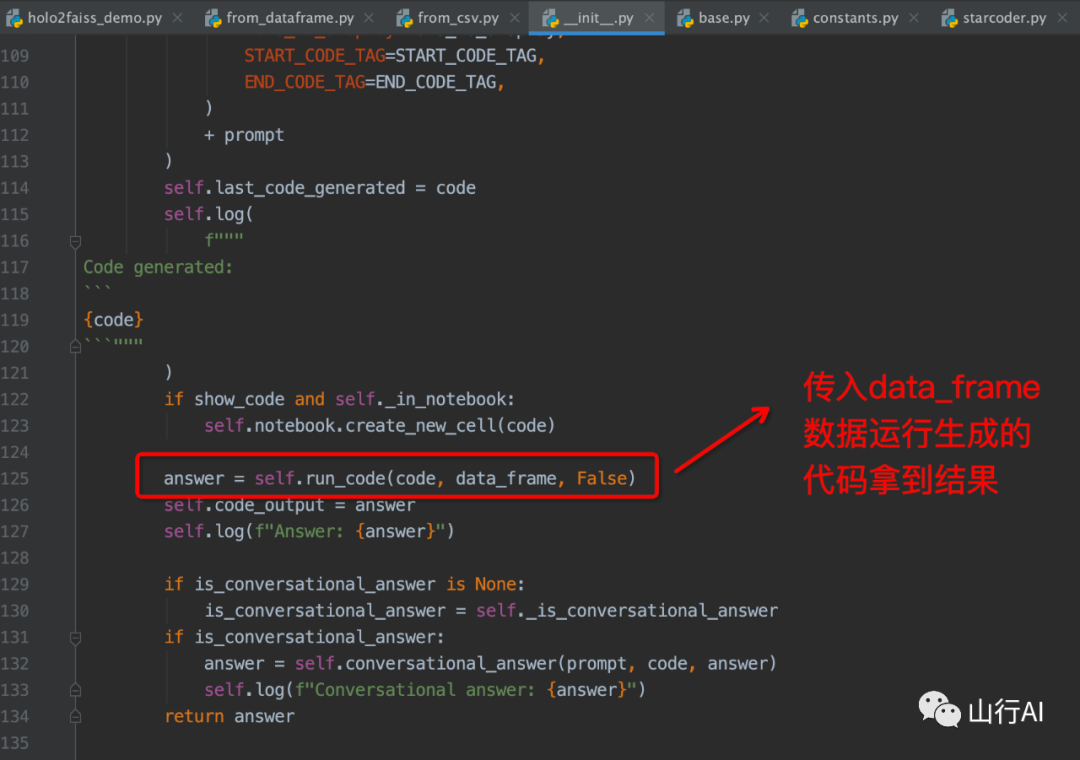Click the Python file icon on from_csv.py
Image resolution: width=1080 pixels, height=760 pixels.
(404, 19)
